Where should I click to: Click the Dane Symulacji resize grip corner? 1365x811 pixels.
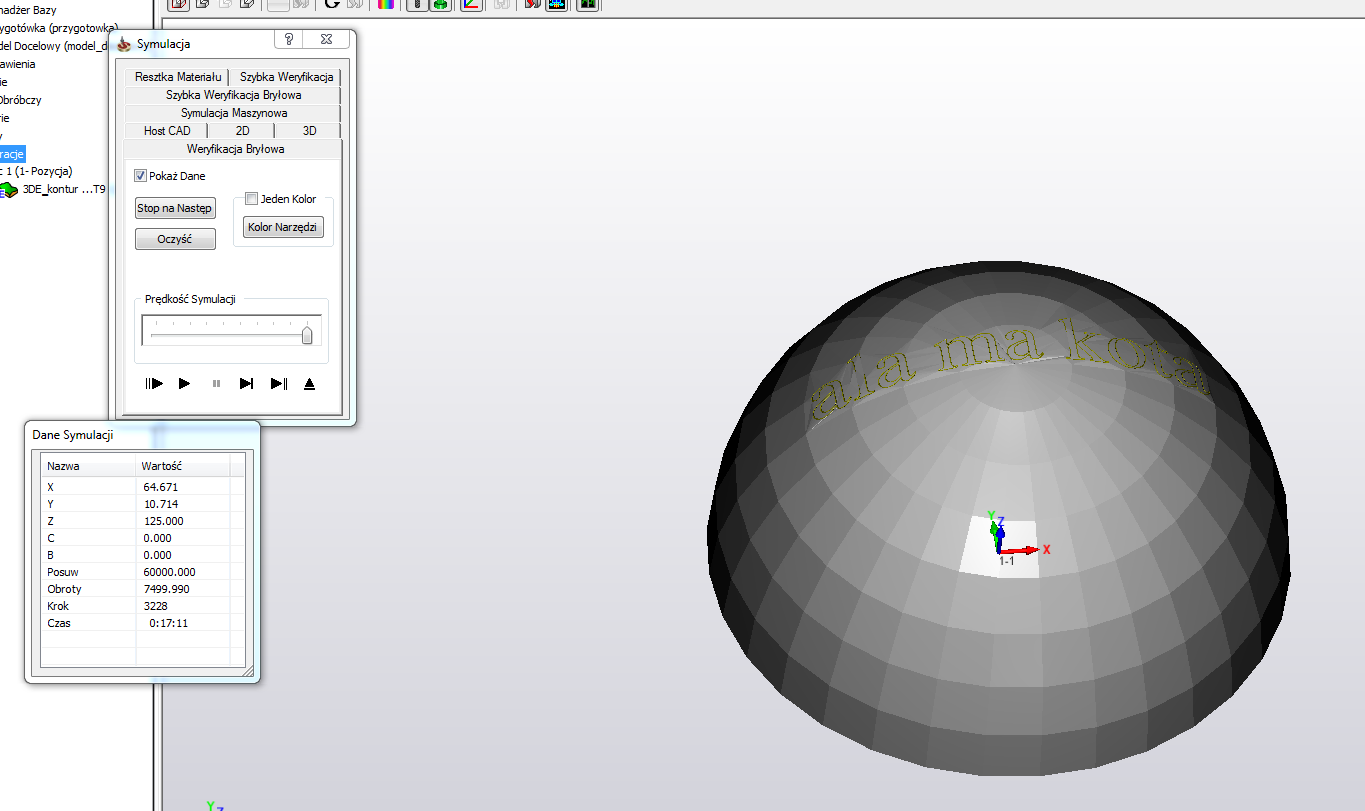point(249,672)
